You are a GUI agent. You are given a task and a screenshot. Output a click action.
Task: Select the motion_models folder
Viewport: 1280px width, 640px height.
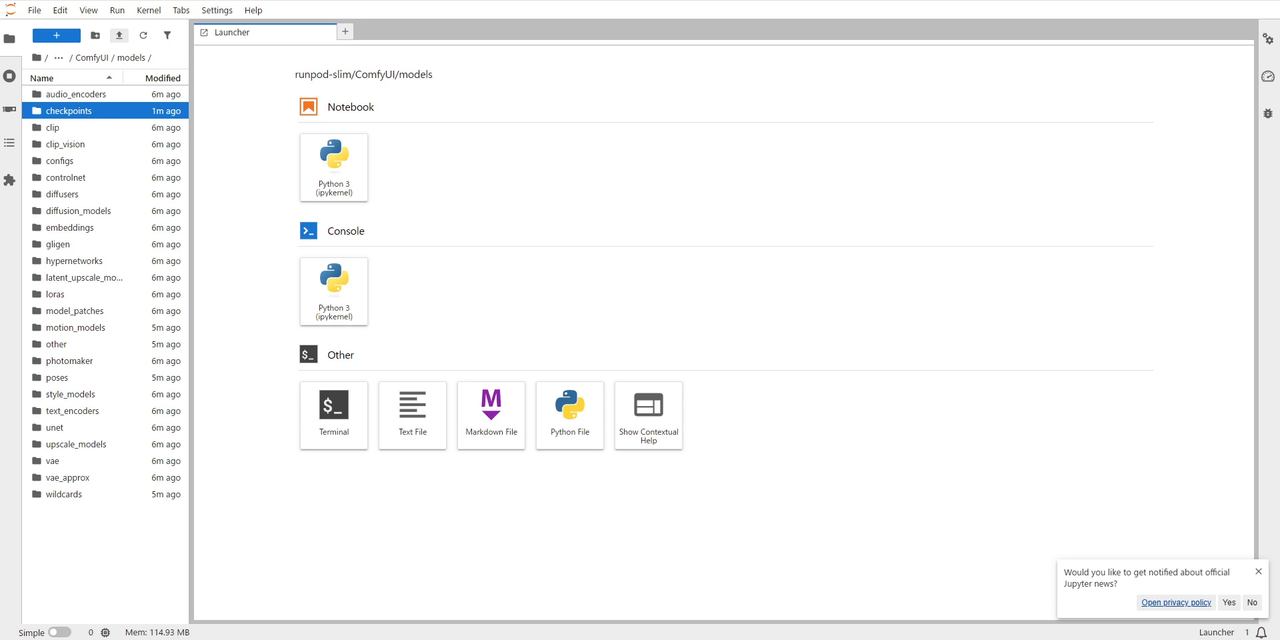pyautogui.click(x=105, y=328)
